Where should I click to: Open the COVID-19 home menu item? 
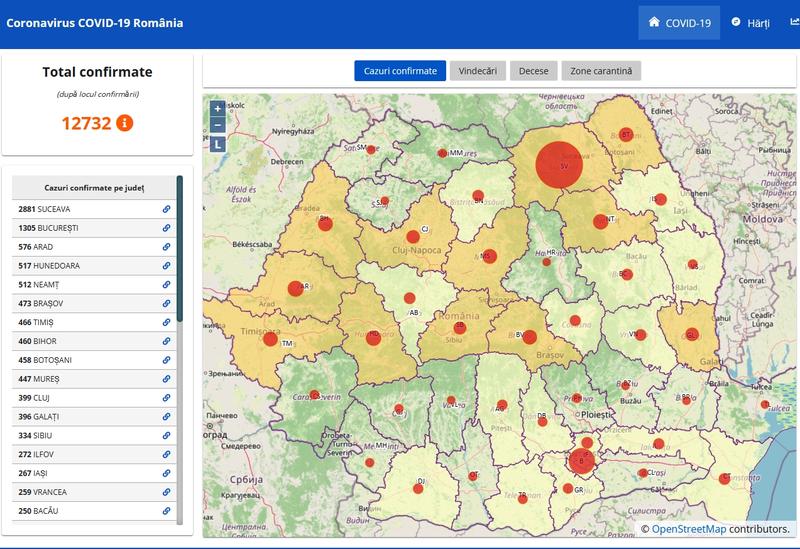point(679,23)
